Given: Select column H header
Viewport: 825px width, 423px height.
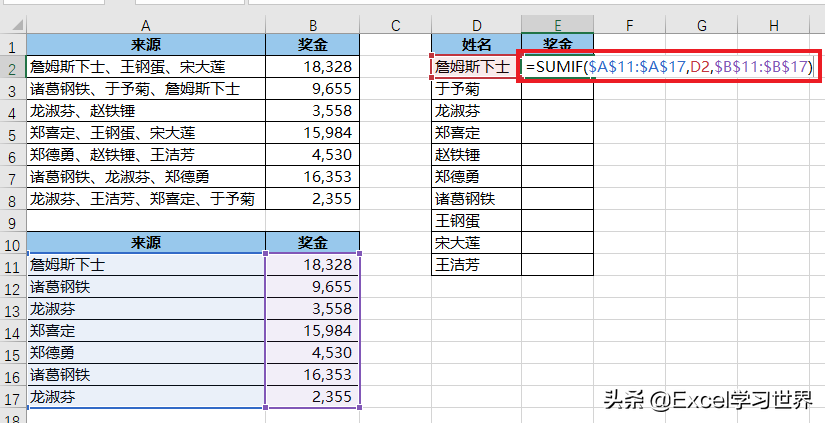Looking at the screenshot, I should (773, 25).
